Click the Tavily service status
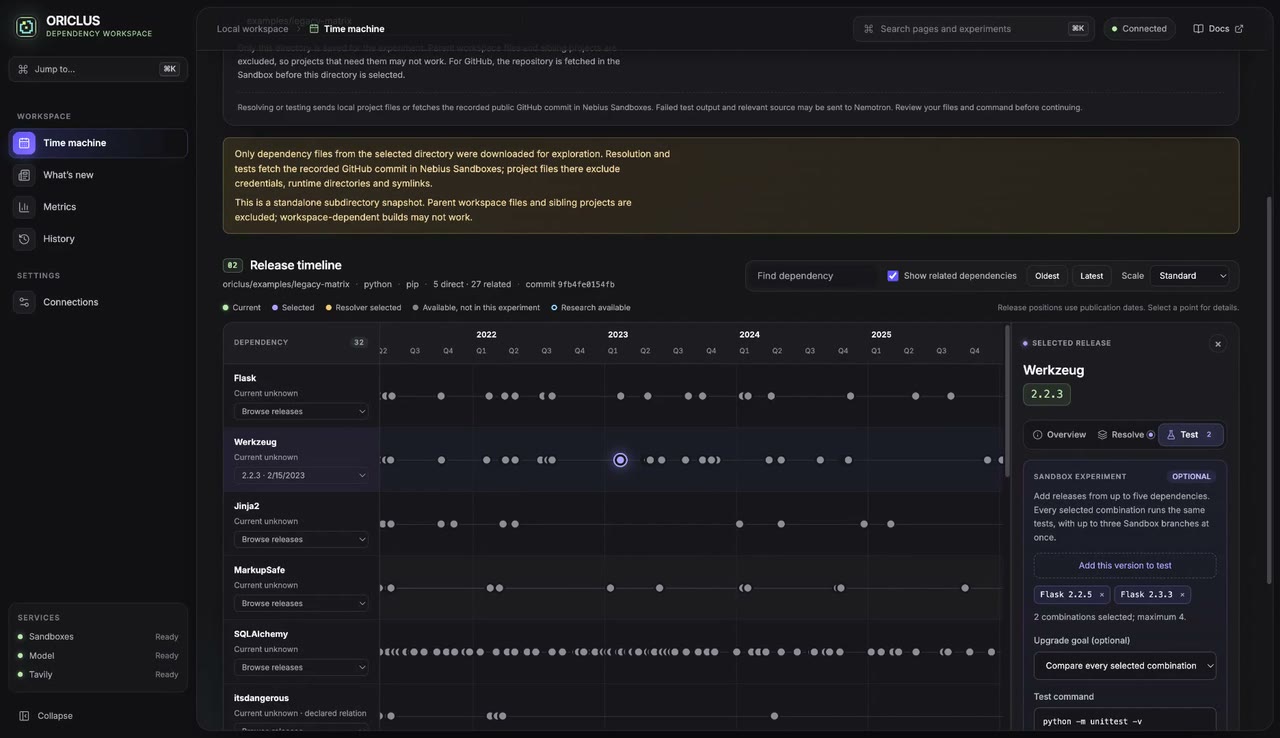This screenshot has width=1280, height=738. [98, 675]
